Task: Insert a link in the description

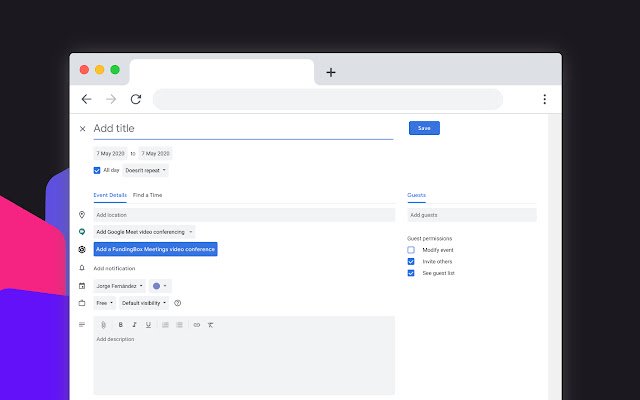Action: coord(197,325)
